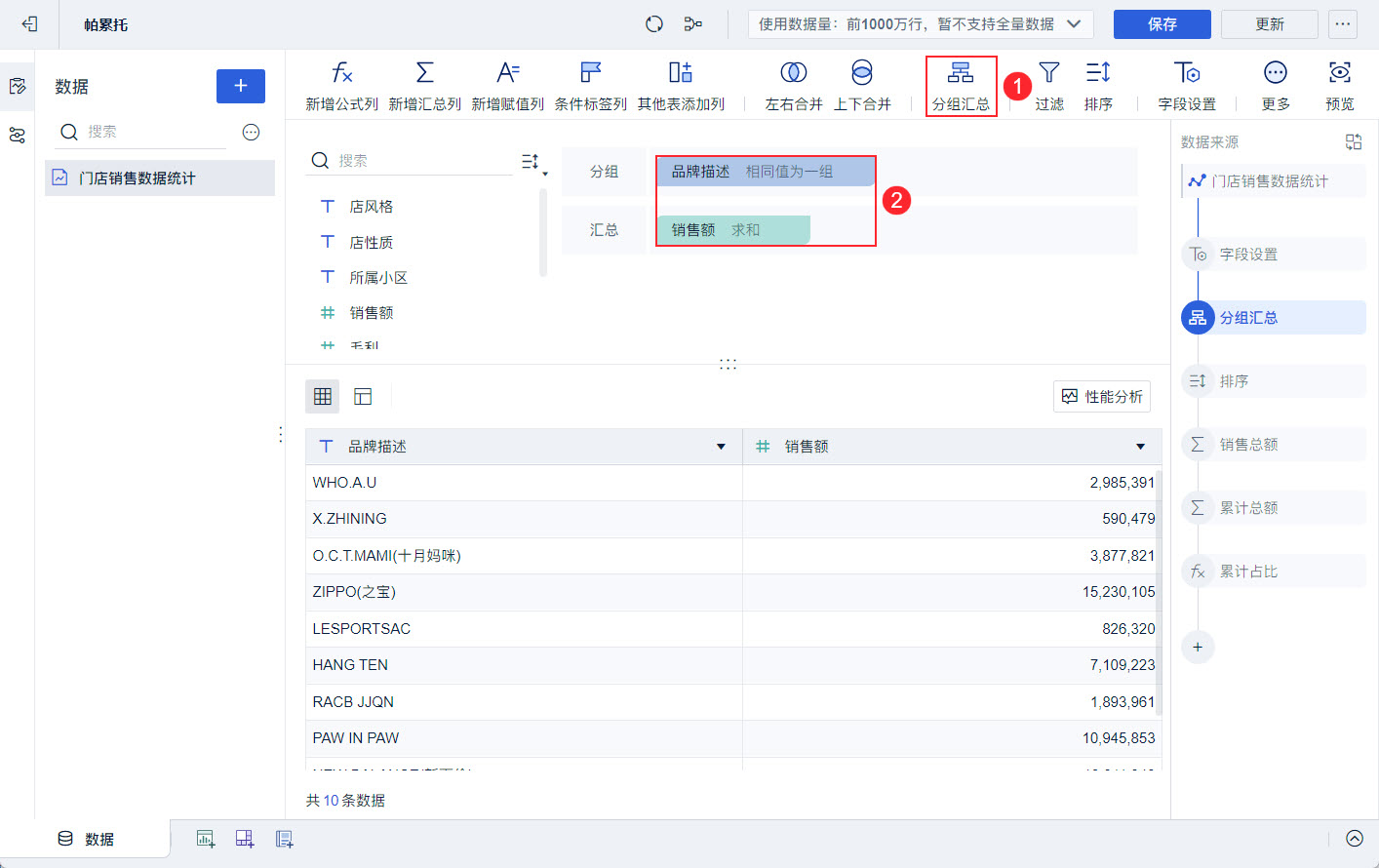Click the 销售额 求和 summary chip
This screenshot has height=868, width=1379.
point(733,230)
